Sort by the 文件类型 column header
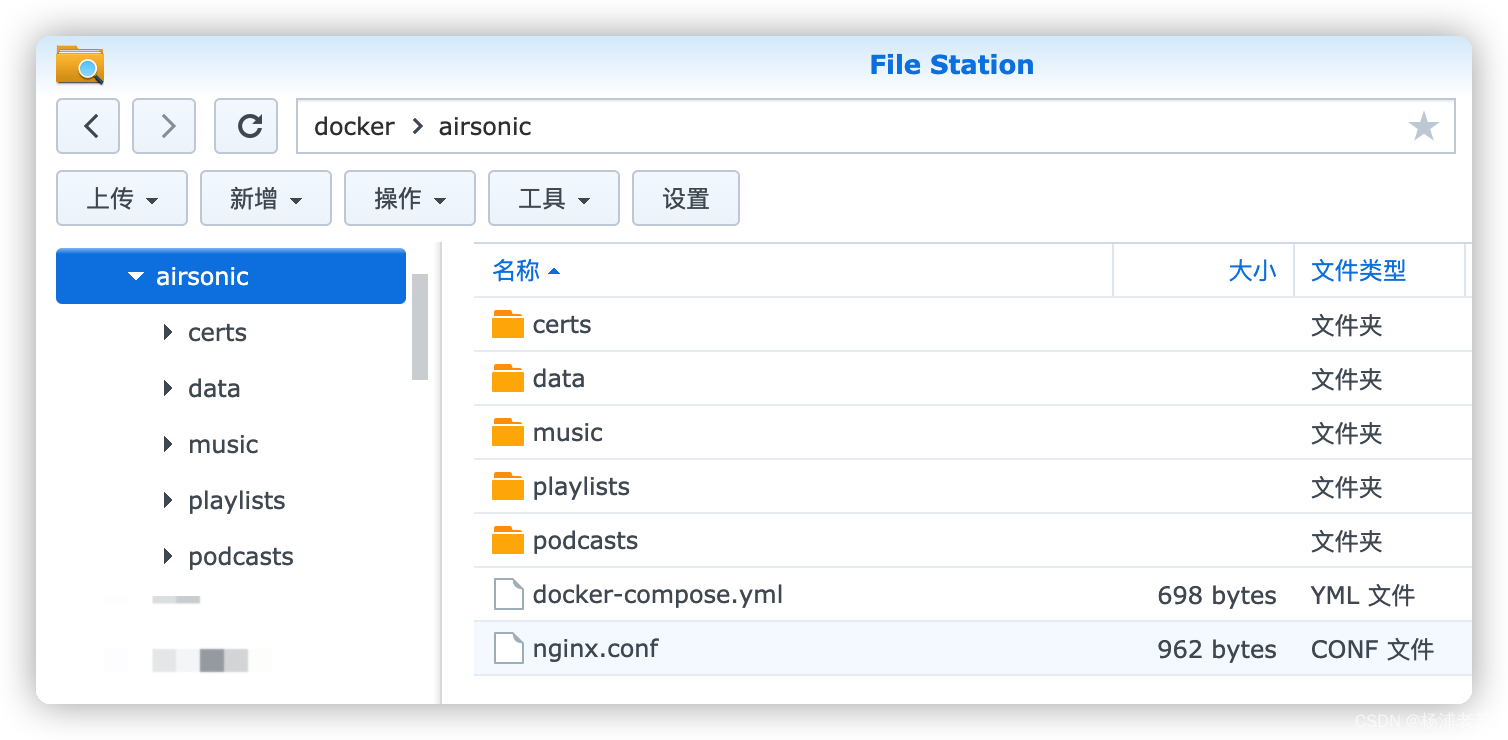 point(1358,270)
